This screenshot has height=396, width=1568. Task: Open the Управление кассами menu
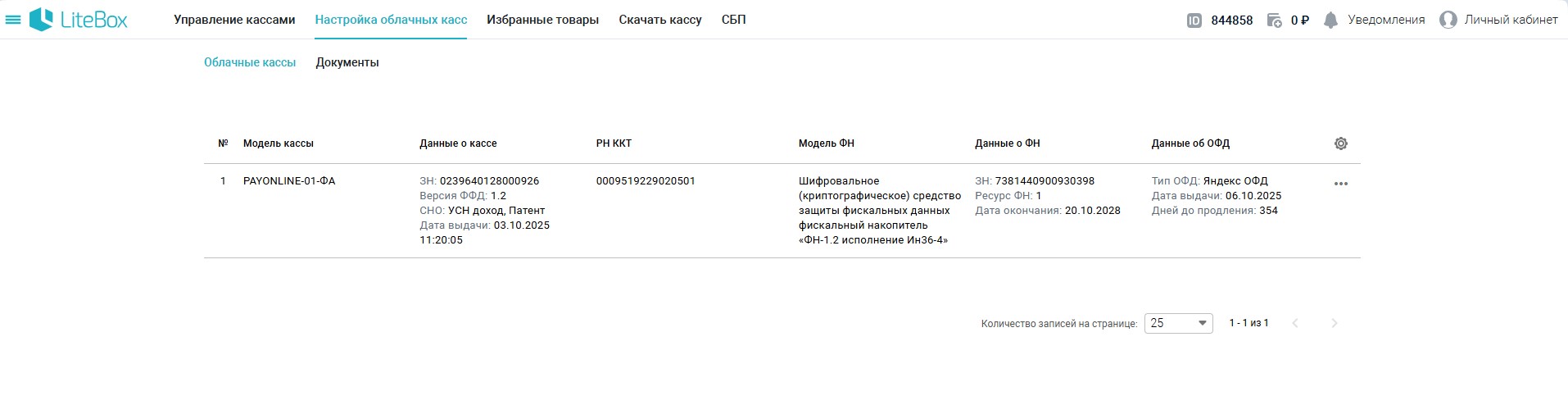[x=234, y=20]
